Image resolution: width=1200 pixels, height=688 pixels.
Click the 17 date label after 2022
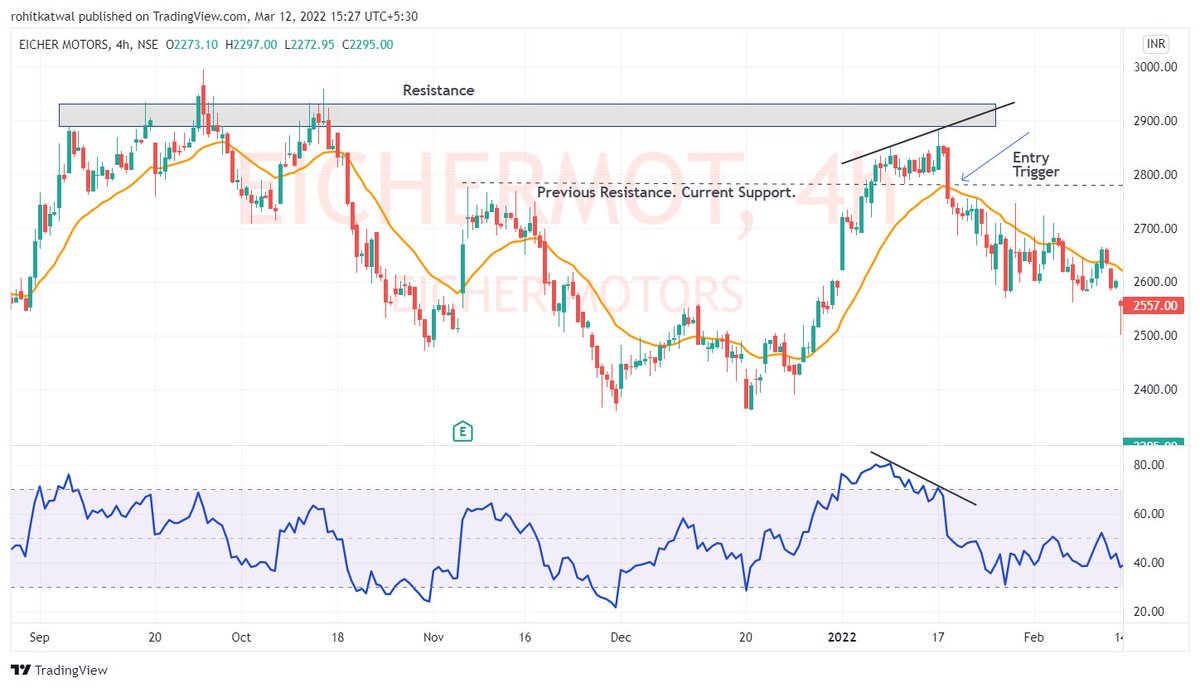(938, 636)
